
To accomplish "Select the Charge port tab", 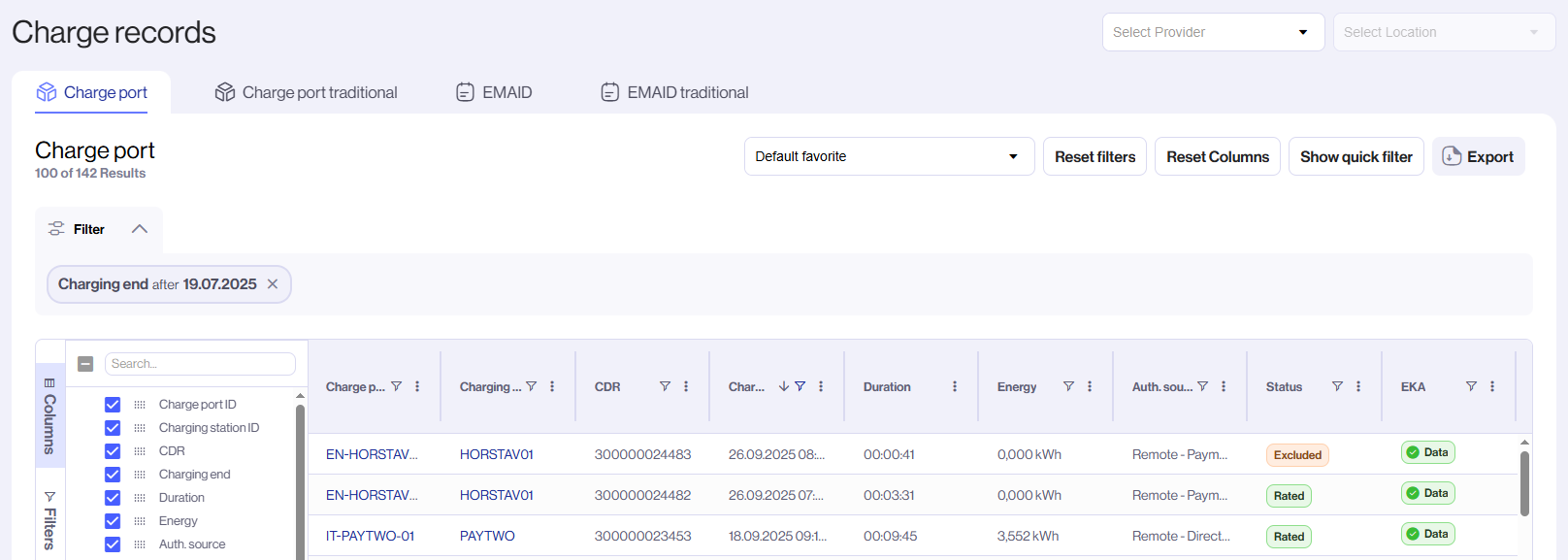I will click(x=91, y=92).
